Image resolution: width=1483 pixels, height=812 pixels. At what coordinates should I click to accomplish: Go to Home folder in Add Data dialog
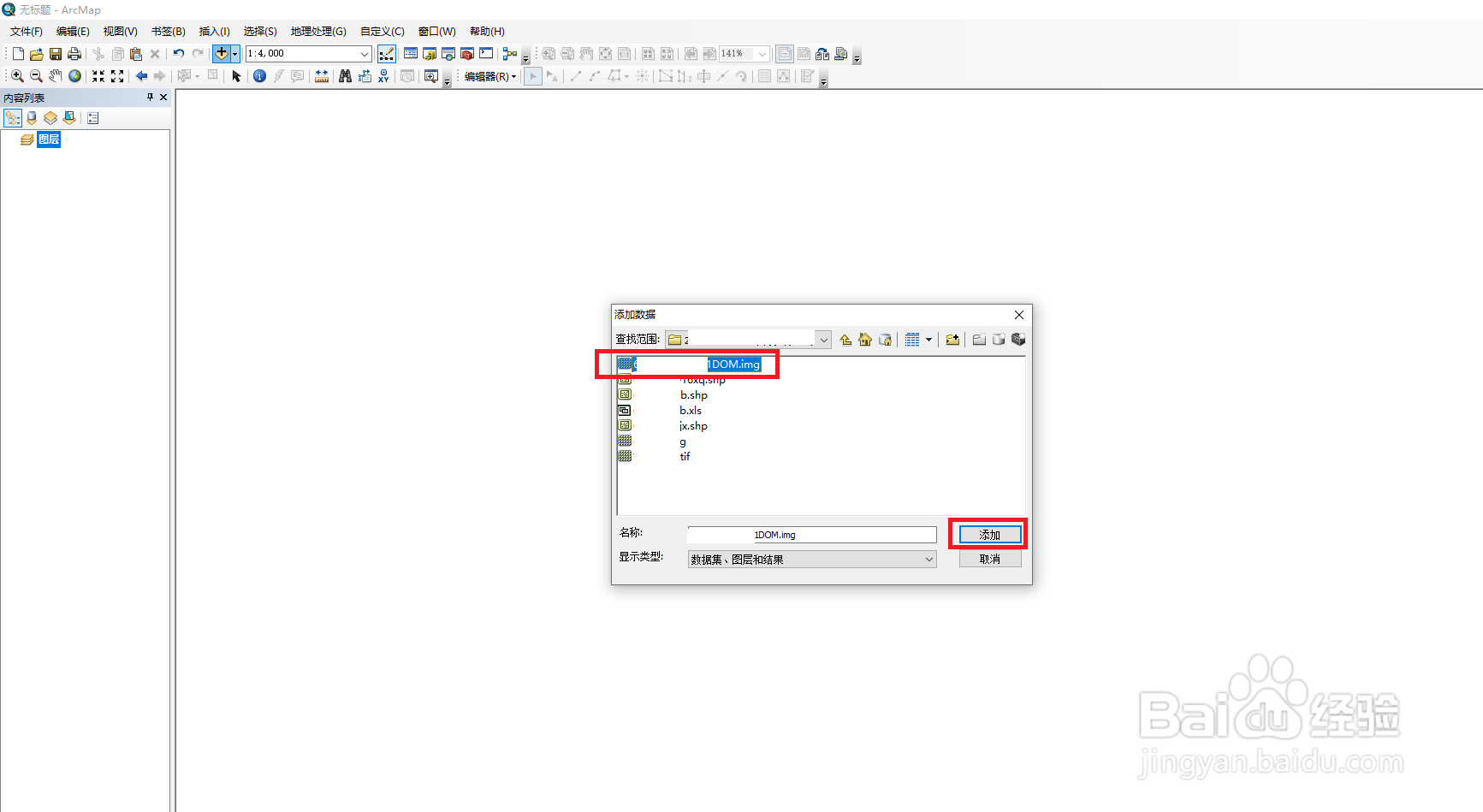point(865,340)
